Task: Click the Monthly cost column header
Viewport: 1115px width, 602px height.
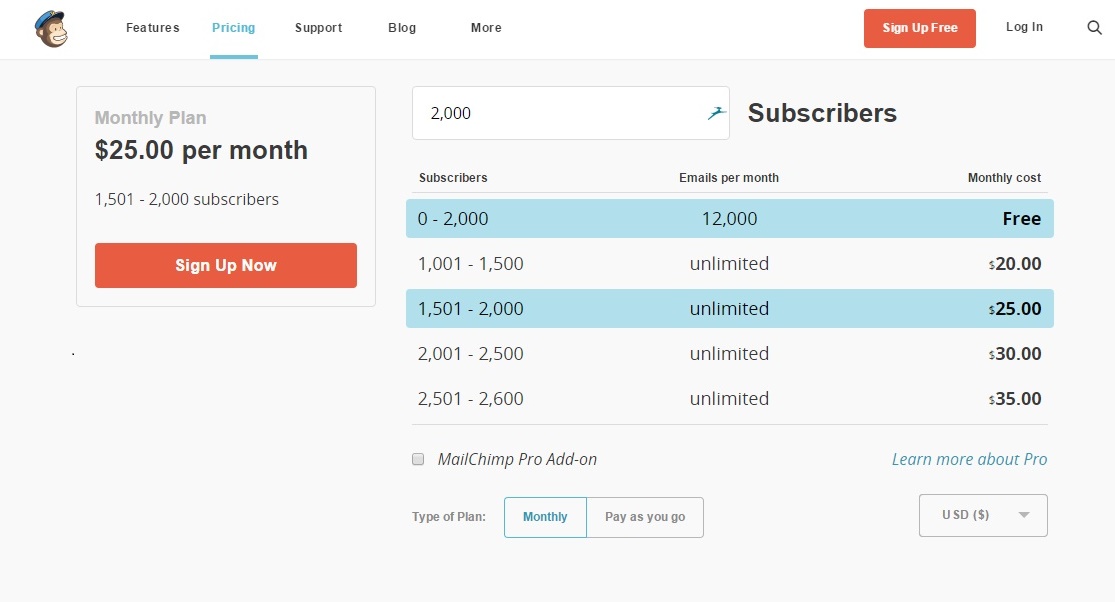Action: (x=1004, y=178)
